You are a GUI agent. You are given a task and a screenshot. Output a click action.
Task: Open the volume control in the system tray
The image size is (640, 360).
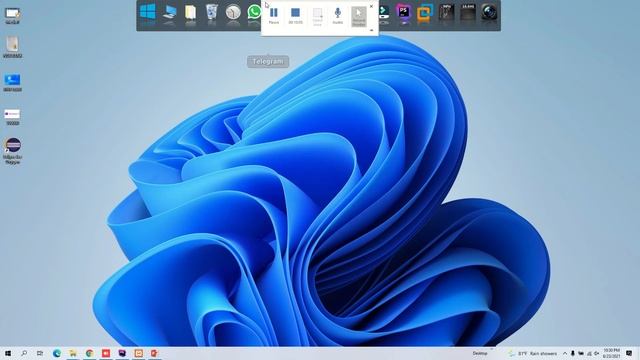click(x=597, y=353)
